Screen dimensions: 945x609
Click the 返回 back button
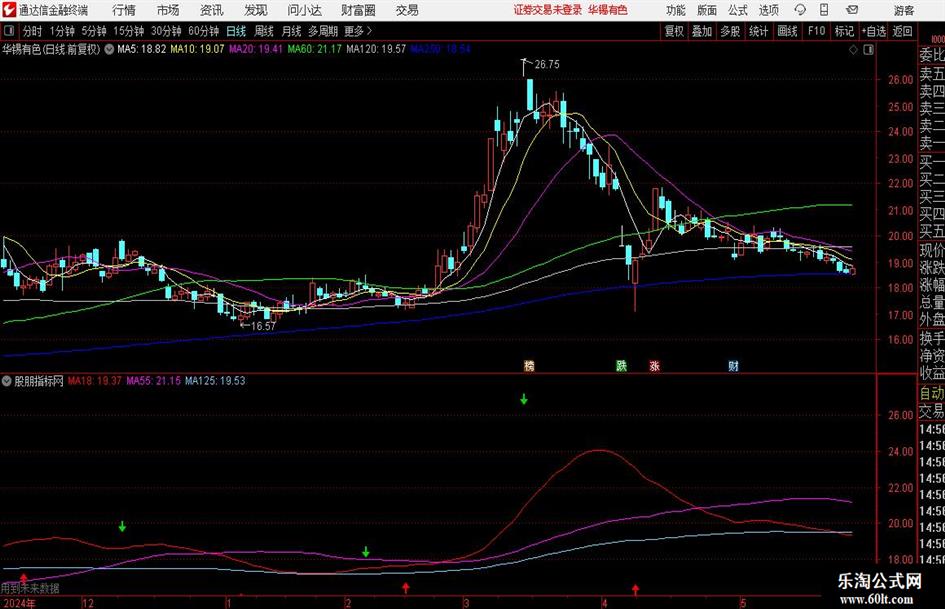pyautogui.click(x=902, y=31)
